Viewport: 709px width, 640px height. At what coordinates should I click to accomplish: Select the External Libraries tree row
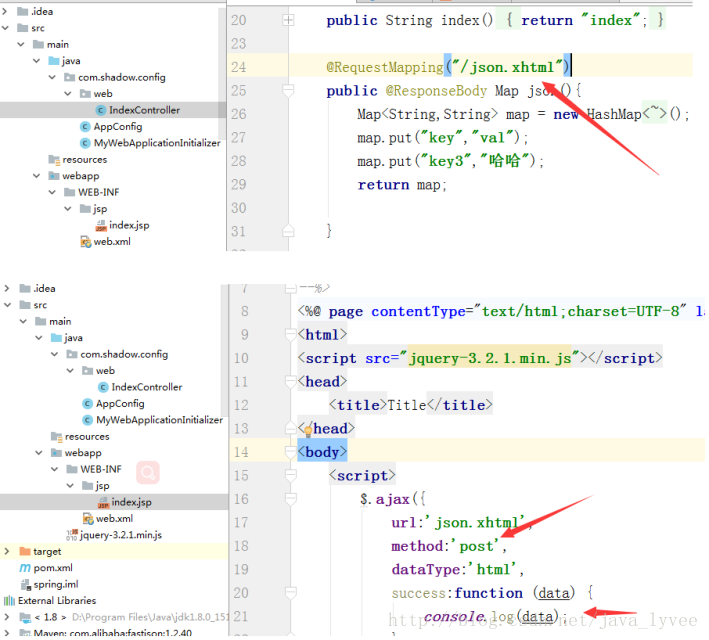click(114, 601)
